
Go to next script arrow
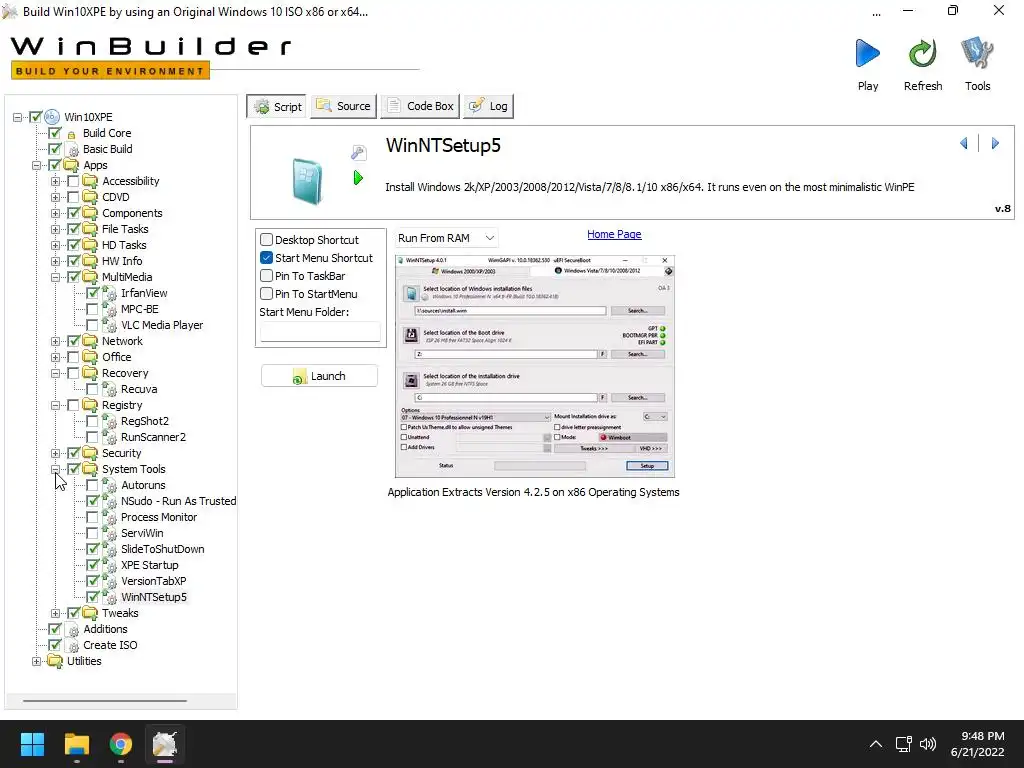pyautogui.click(x=995, y=143)
